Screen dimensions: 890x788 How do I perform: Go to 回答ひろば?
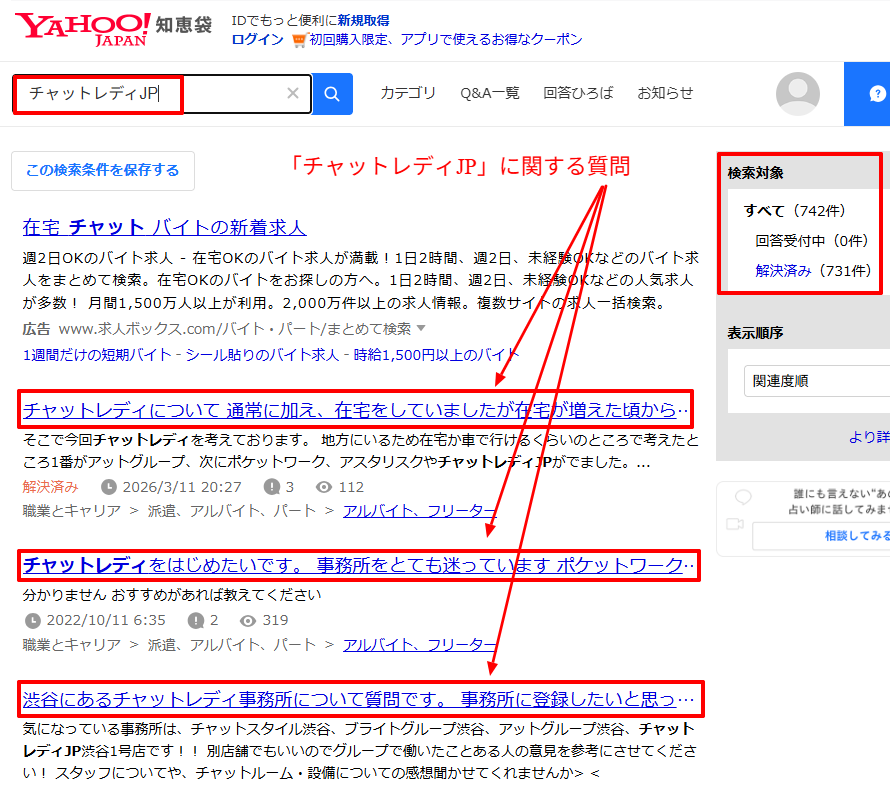578,93
